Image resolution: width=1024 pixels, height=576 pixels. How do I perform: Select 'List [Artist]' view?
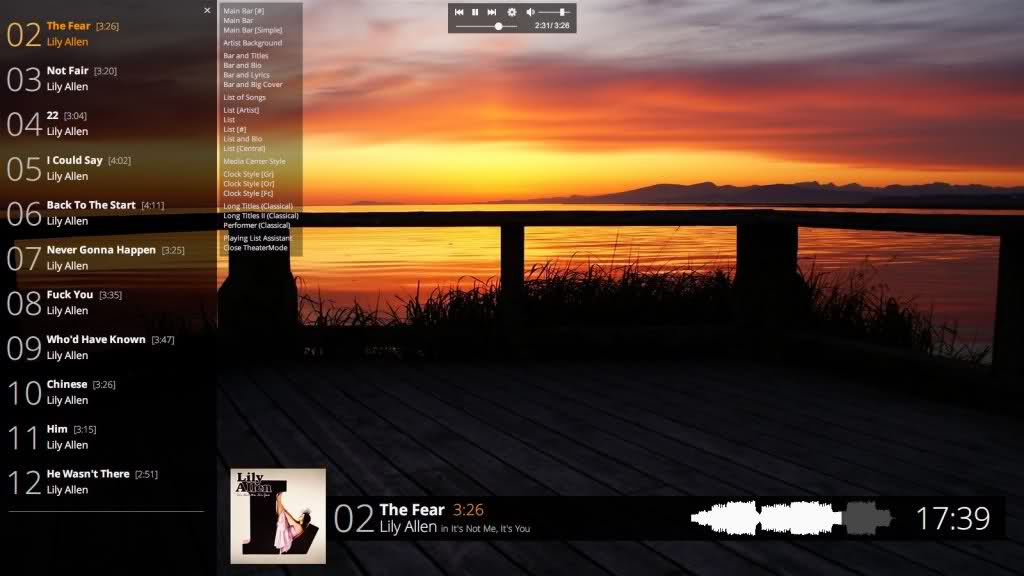point(241,110)
